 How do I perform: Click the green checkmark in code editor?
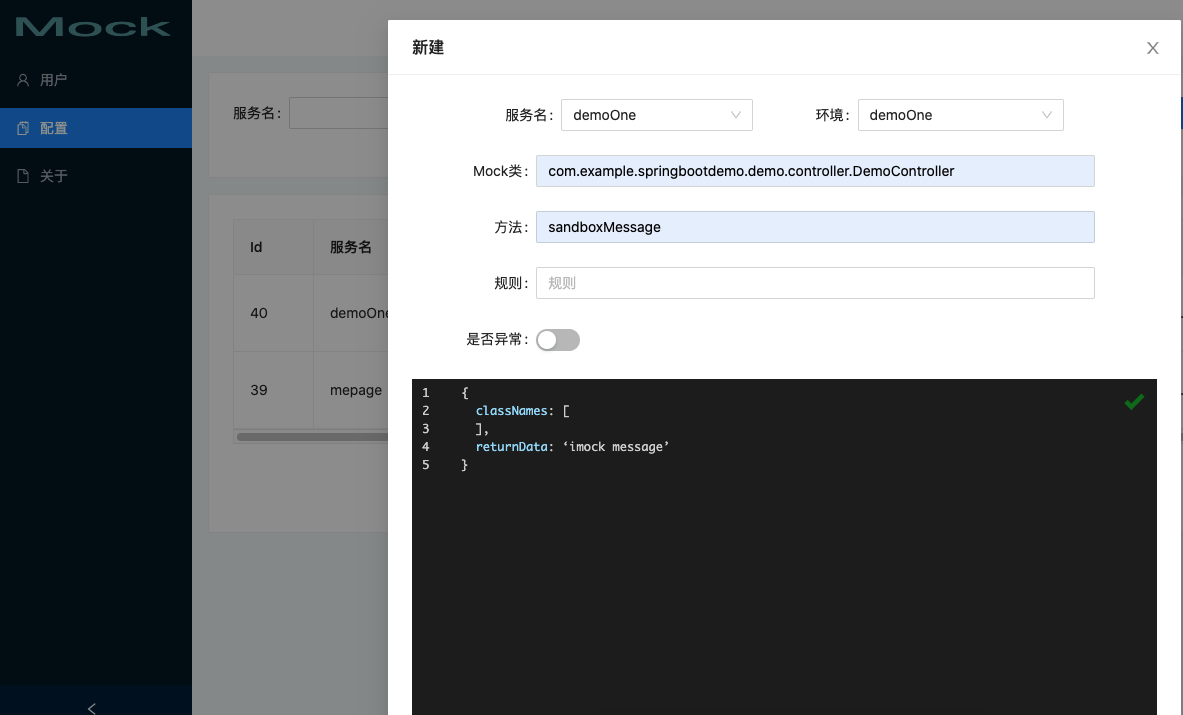click(x=1133, y=402)
